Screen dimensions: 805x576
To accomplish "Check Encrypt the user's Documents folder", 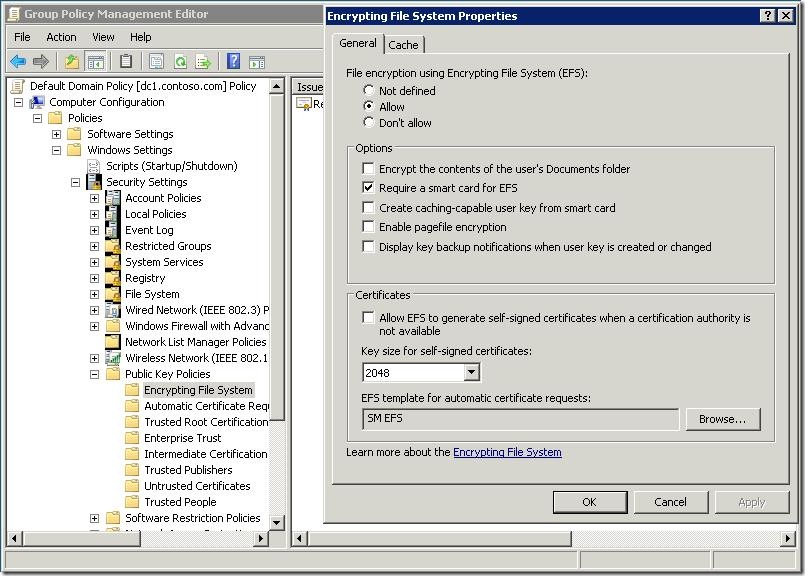I will click(368, 168).
